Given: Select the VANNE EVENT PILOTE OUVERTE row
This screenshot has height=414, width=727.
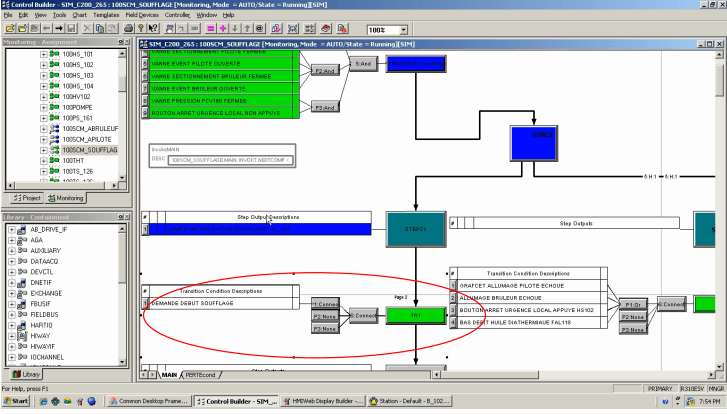Looking at the screenshot, I should (221, 64).
